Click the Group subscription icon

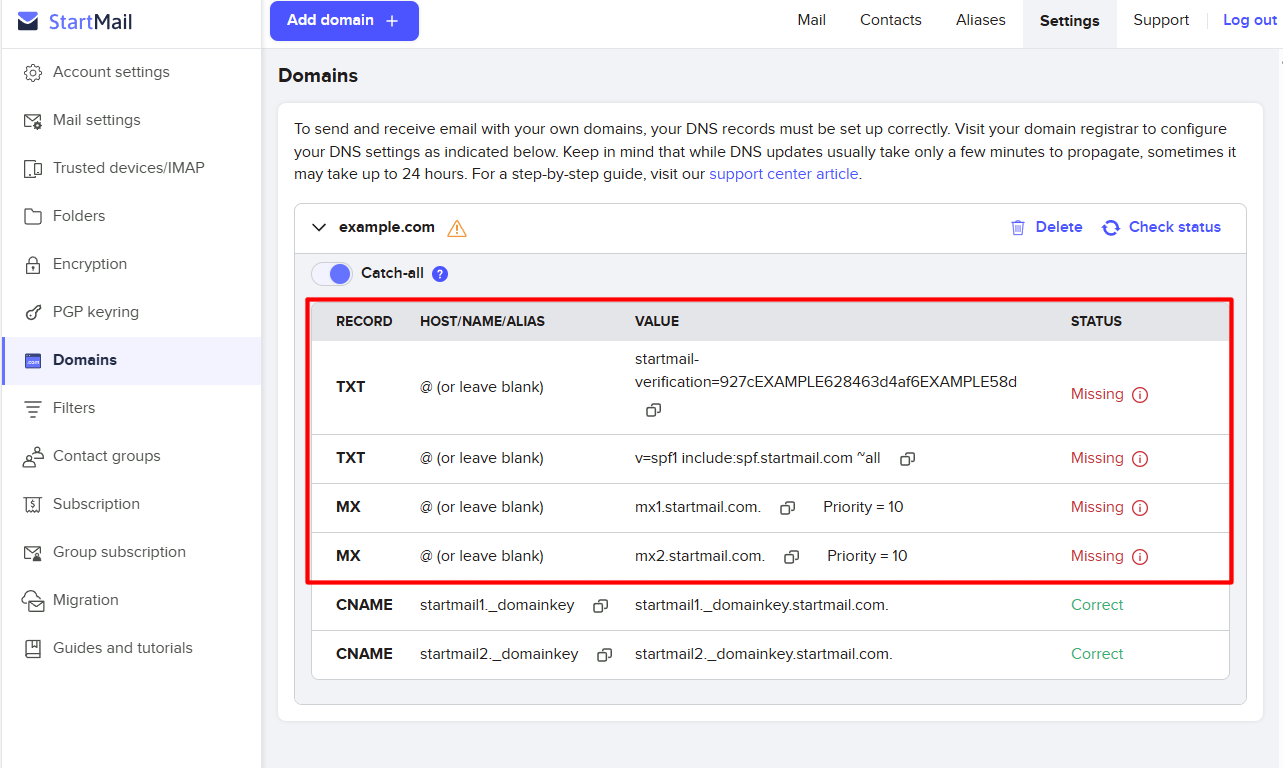(x=33, y=553)
